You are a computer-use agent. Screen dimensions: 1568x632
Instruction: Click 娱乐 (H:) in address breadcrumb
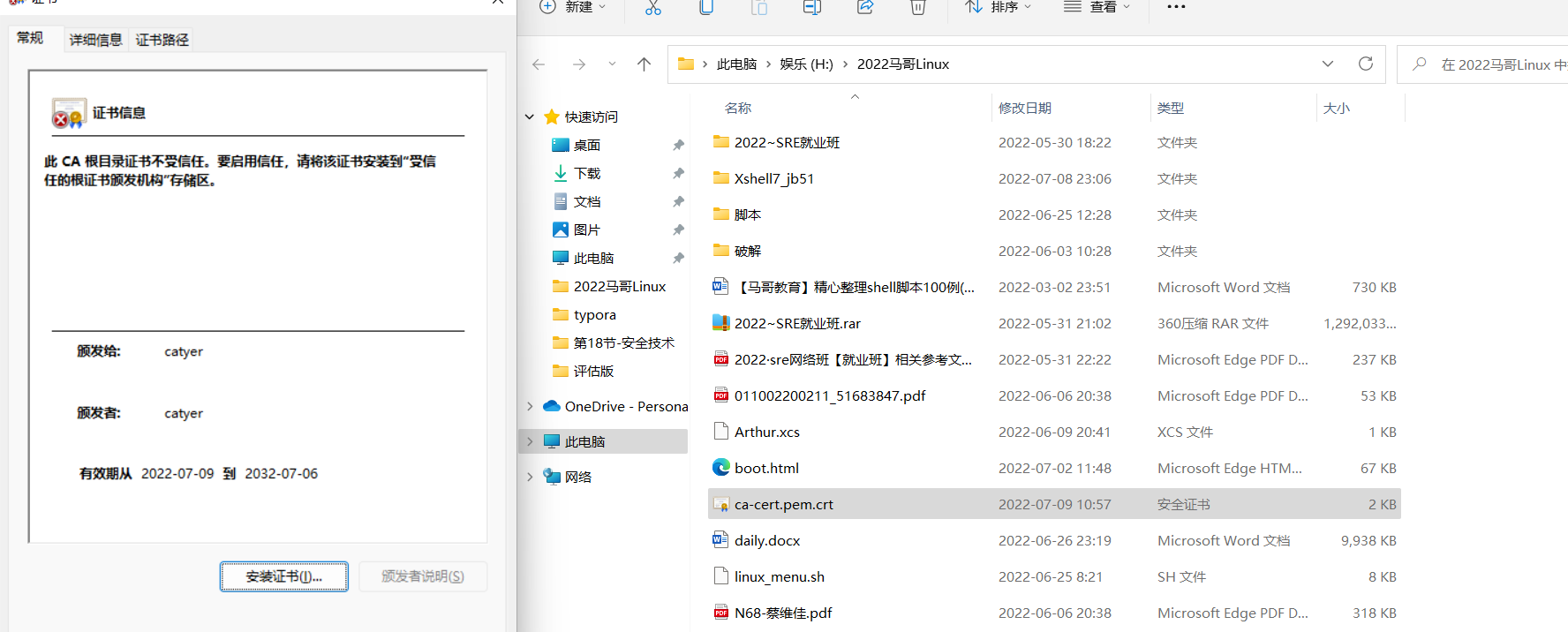pyautogui.click(x=806, y=64)
